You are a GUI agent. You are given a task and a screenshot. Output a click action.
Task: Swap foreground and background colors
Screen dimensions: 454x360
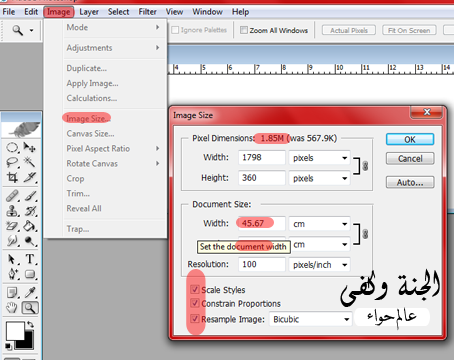tap(30, 324)
